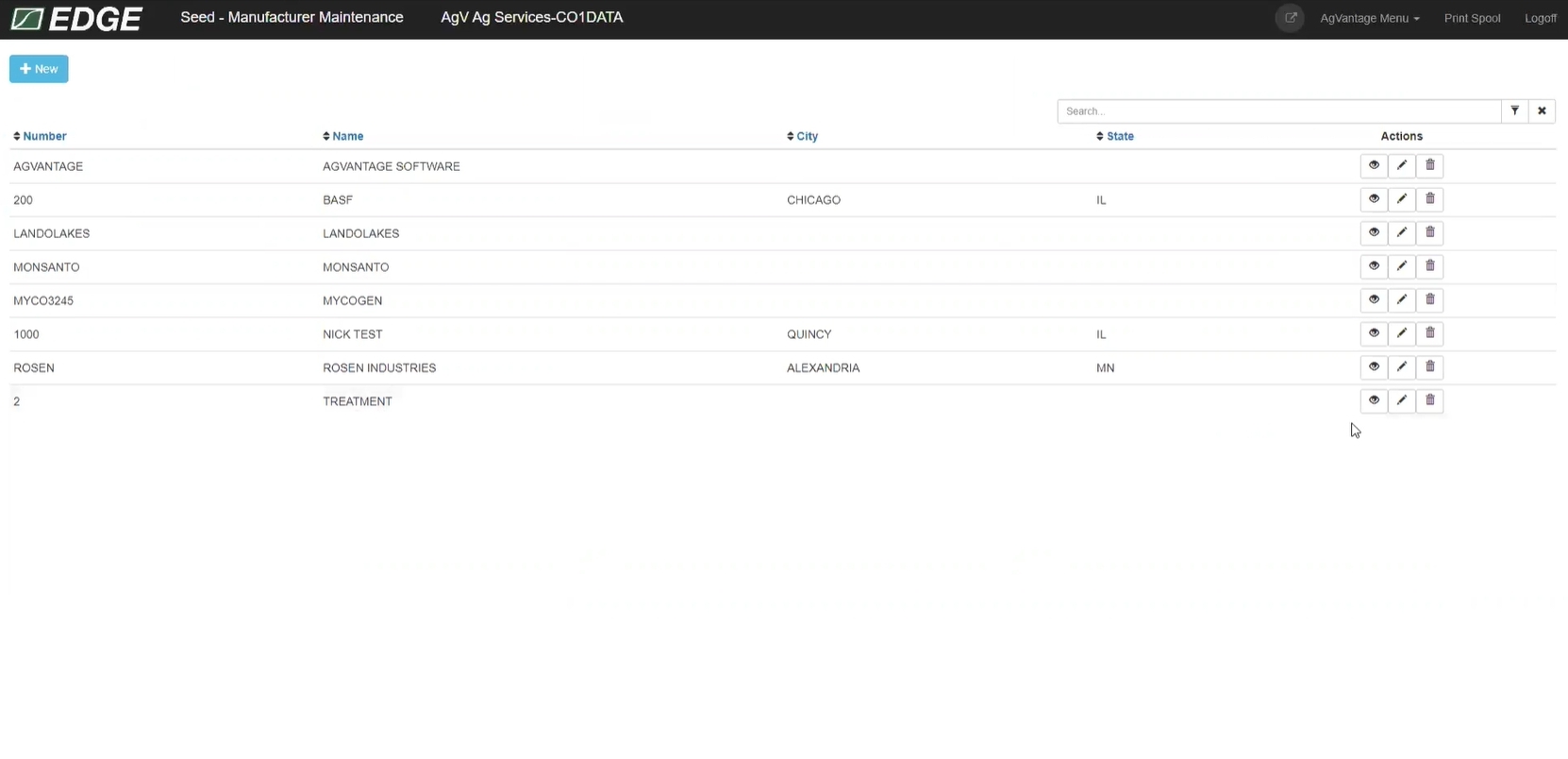Sort table by State column
The image size is (1568, 759).
pos(1115,136)
